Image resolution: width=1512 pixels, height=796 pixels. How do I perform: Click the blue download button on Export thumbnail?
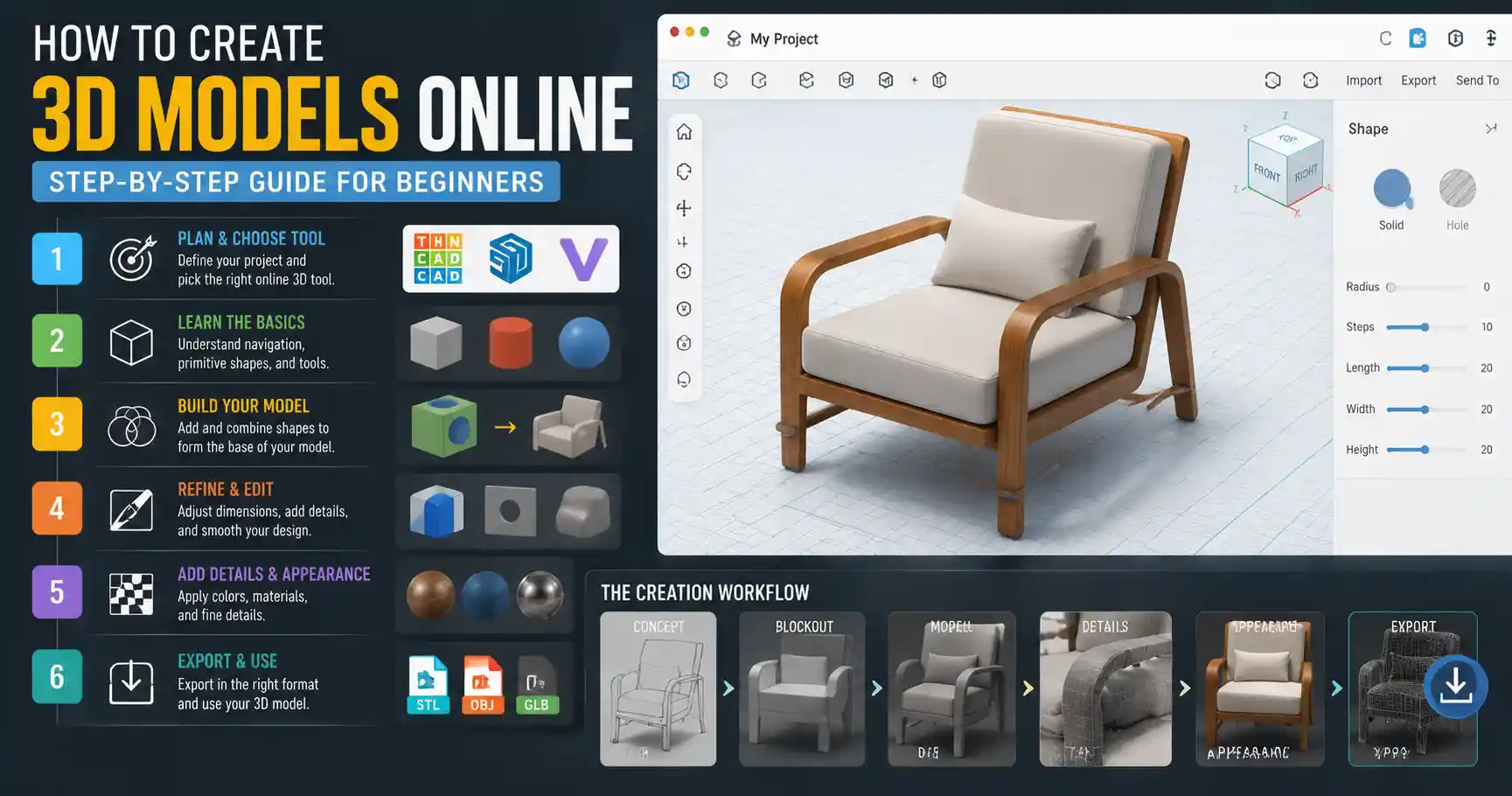(x=1456, y=687)
